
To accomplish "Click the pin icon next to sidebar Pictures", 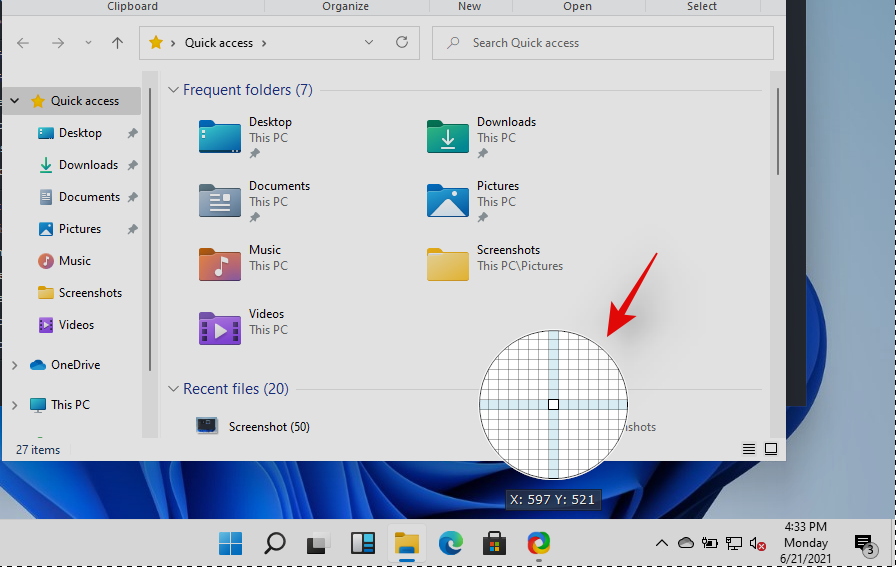I will [133, 229].
